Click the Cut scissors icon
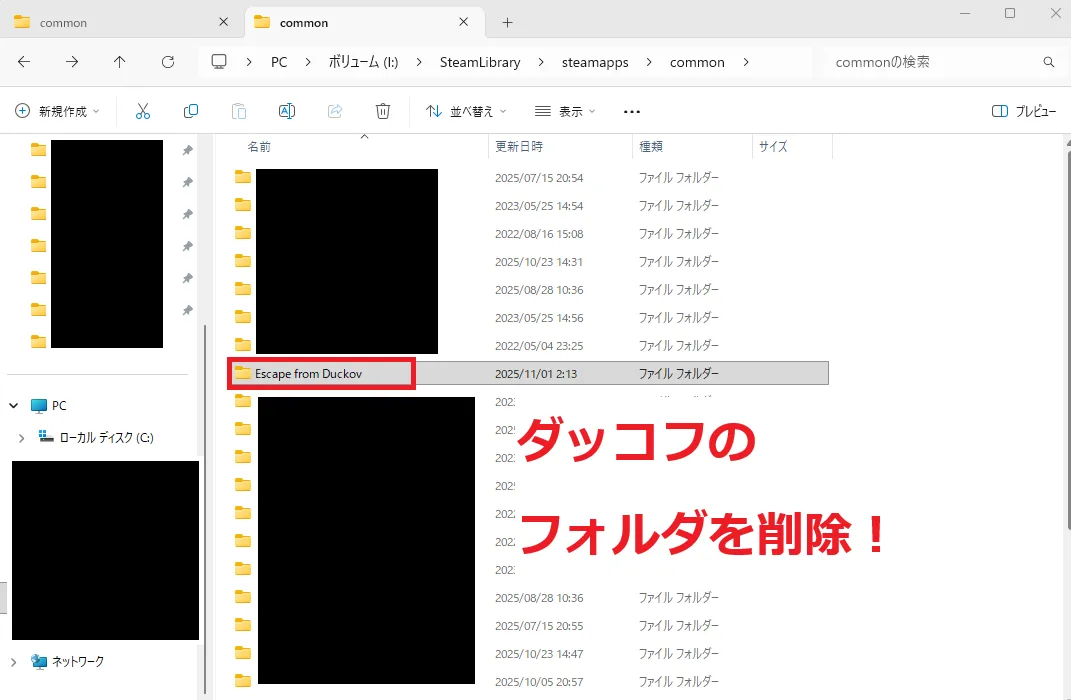The height and width of the screenshot is (700, 1071). click(x=143, y=111)
